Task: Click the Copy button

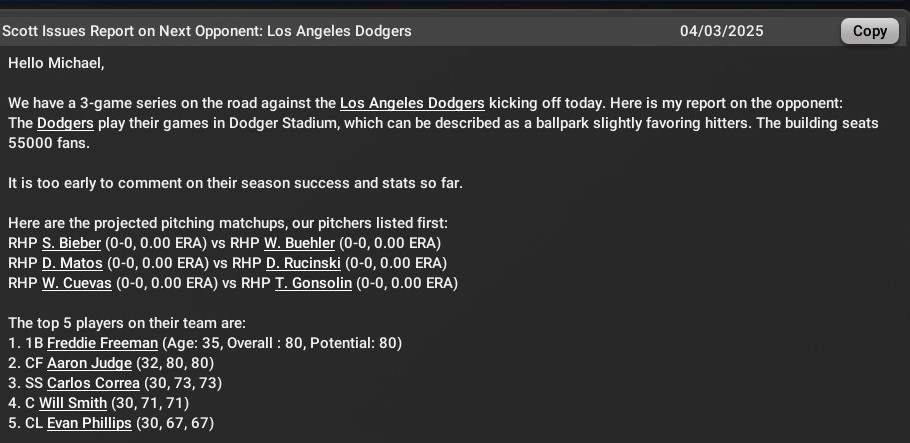Action: point(869,31)
